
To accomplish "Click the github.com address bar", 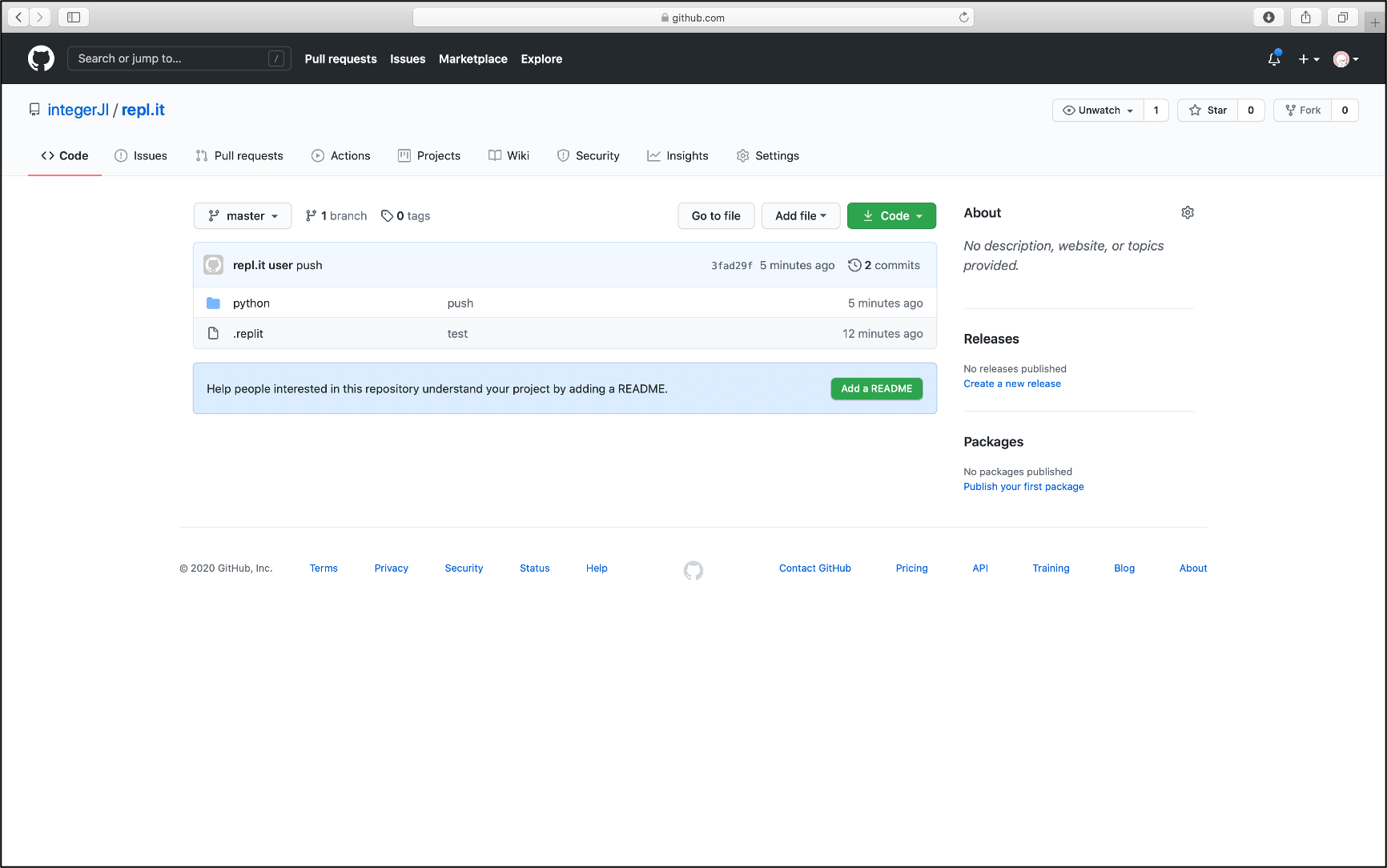I will [693, 17].
